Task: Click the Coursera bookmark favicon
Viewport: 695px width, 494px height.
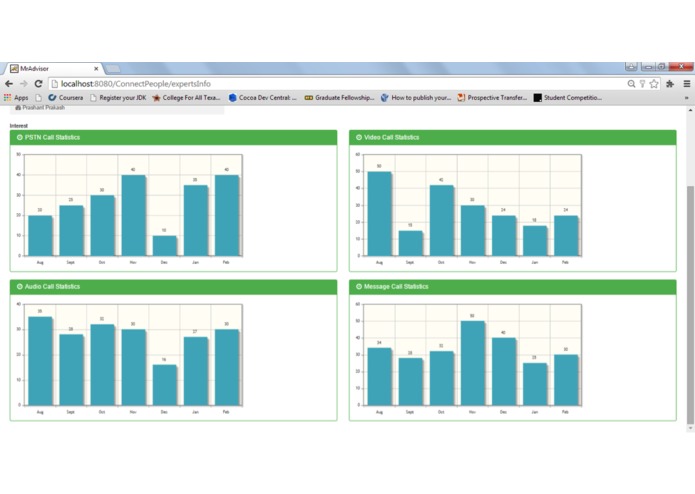Action: 52,97
